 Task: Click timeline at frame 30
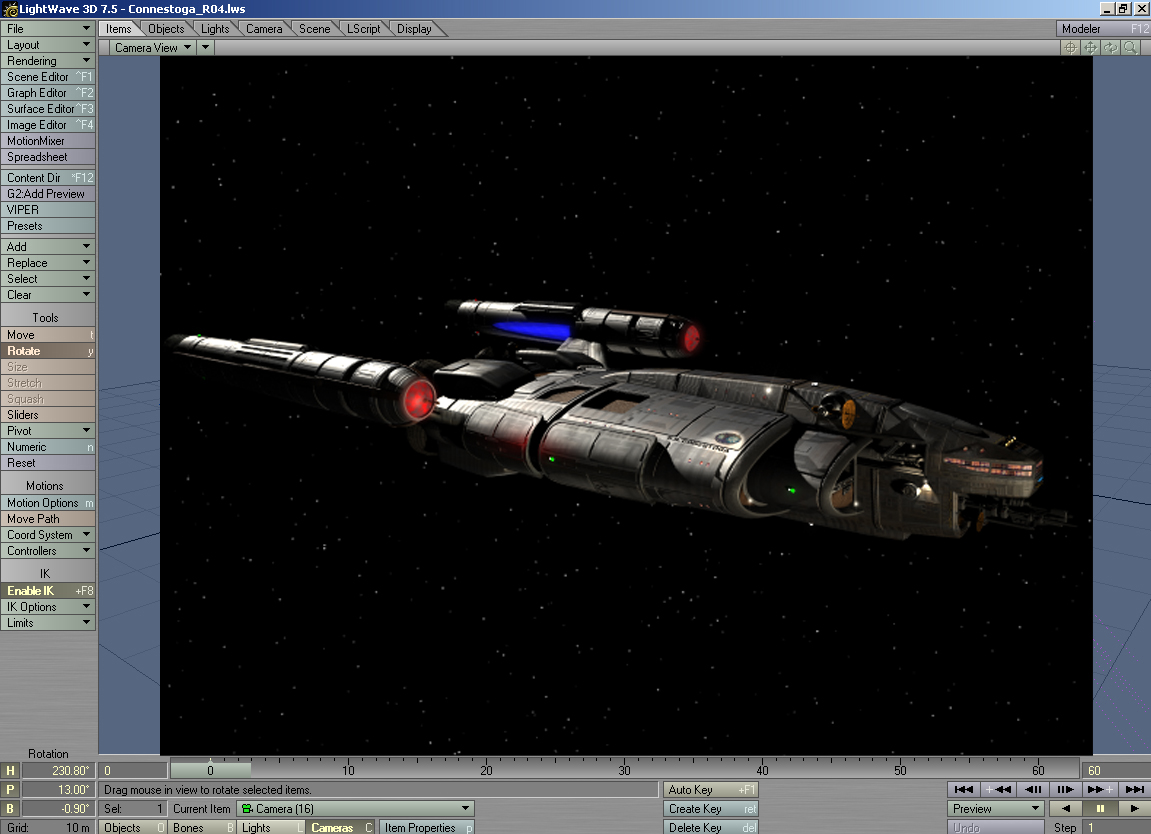click(625, 770)
